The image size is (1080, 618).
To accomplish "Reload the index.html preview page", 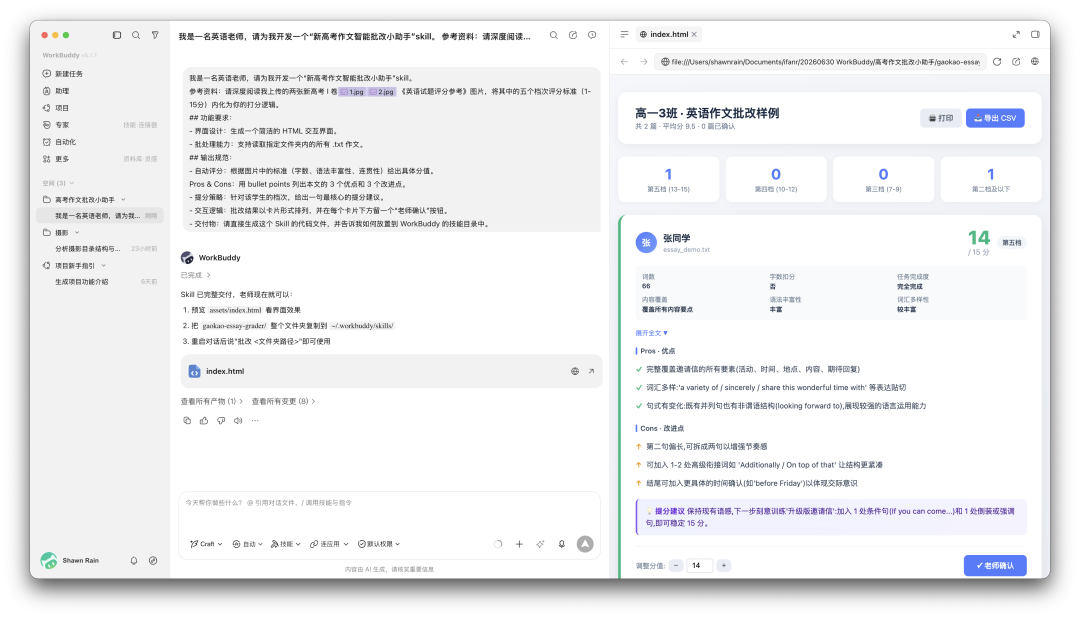I will pos(997,62).
